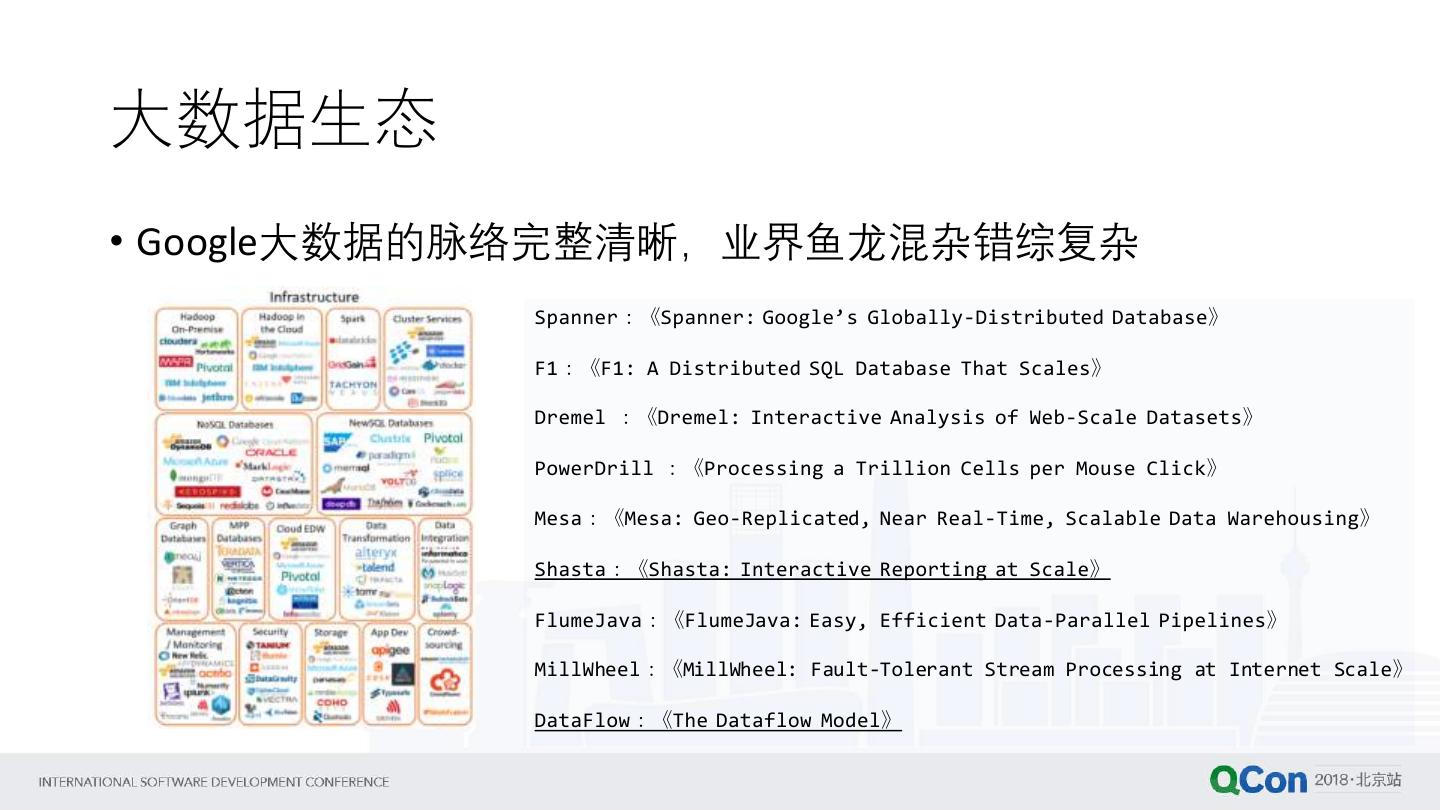This screenshot has width=1440, height=810.
Task: Select the CrowdFlower cloud logo
Action: click(443, 683)
